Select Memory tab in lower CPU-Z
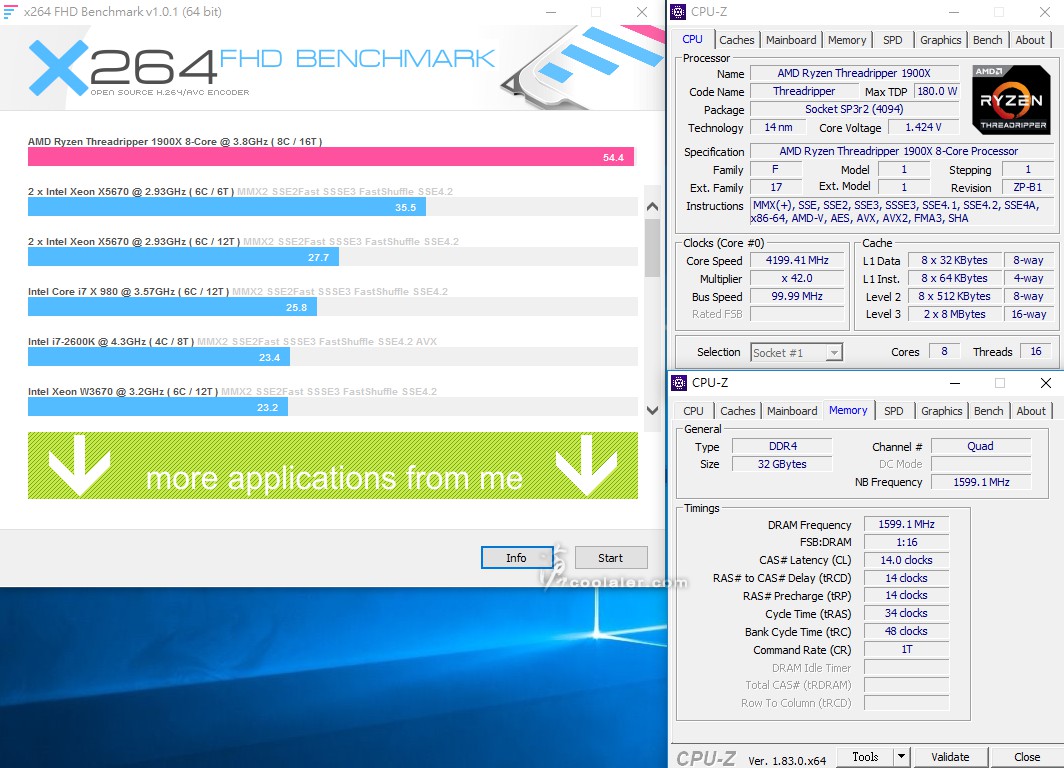The image size is (1064, 768). [x=848, y=410]
